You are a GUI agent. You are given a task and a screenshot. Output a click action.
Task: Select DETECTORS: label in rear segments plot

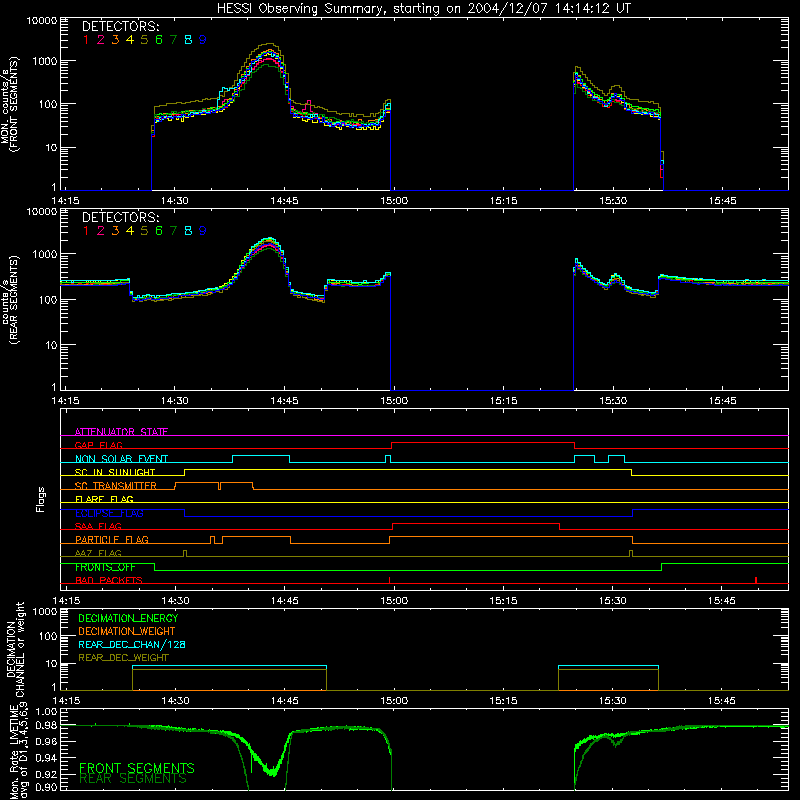(120, 217)
